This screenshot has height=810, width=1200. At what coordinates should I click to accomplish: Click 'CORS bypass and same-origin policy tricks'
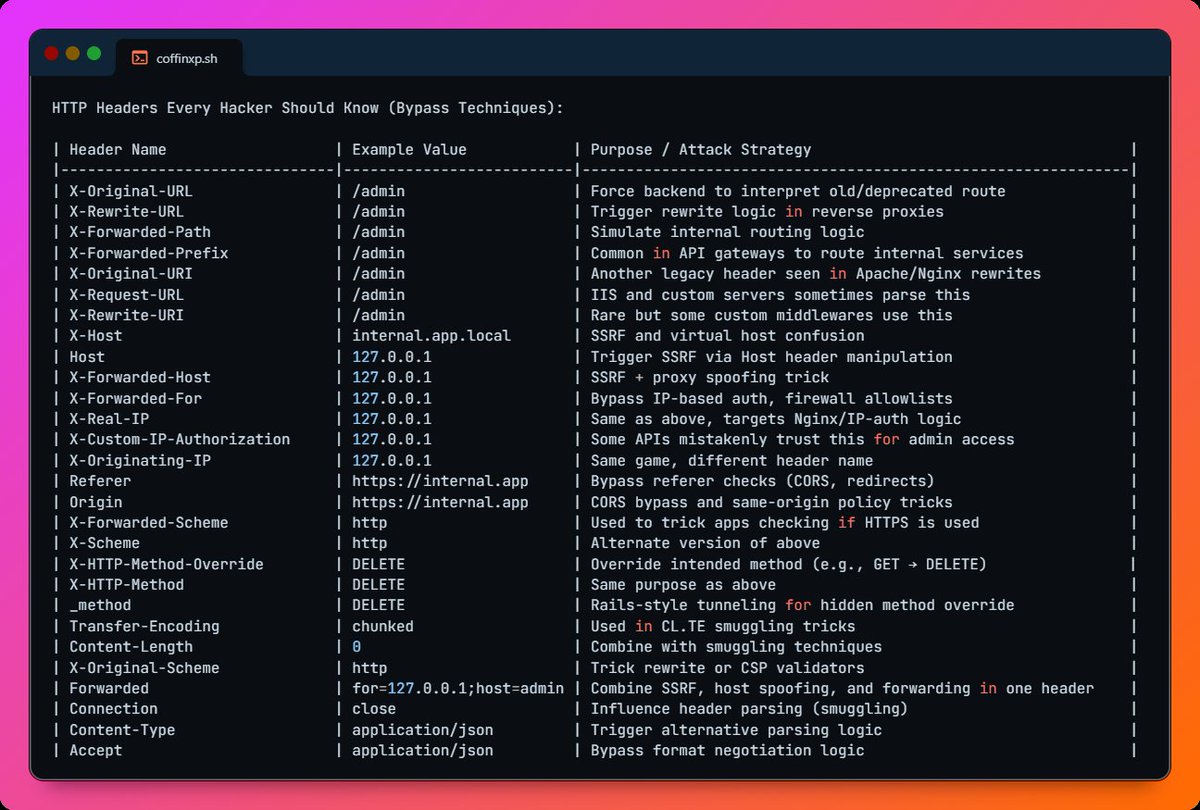coord(771,502)
